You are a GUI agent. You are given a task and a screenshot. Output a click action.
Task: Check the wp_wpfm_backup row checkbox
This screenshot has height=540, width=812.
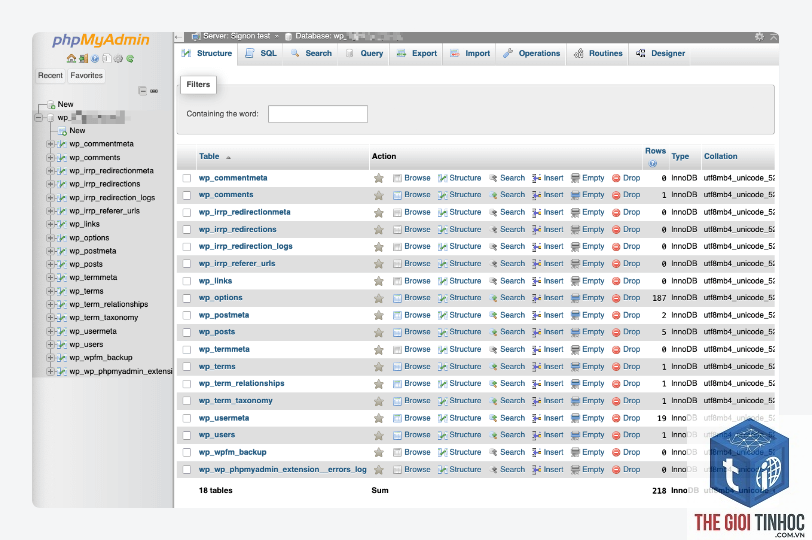(186, 453)
